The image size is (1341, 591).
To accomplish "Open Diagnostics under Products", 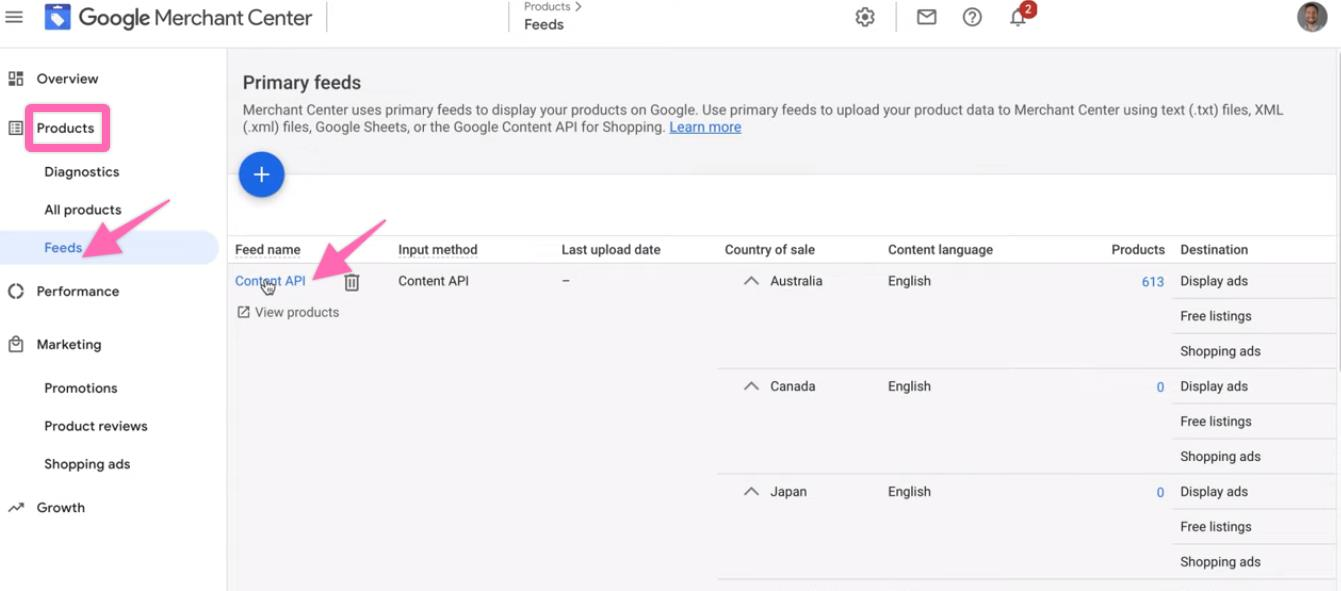I will pyautogui.click(x=82, y=172).
